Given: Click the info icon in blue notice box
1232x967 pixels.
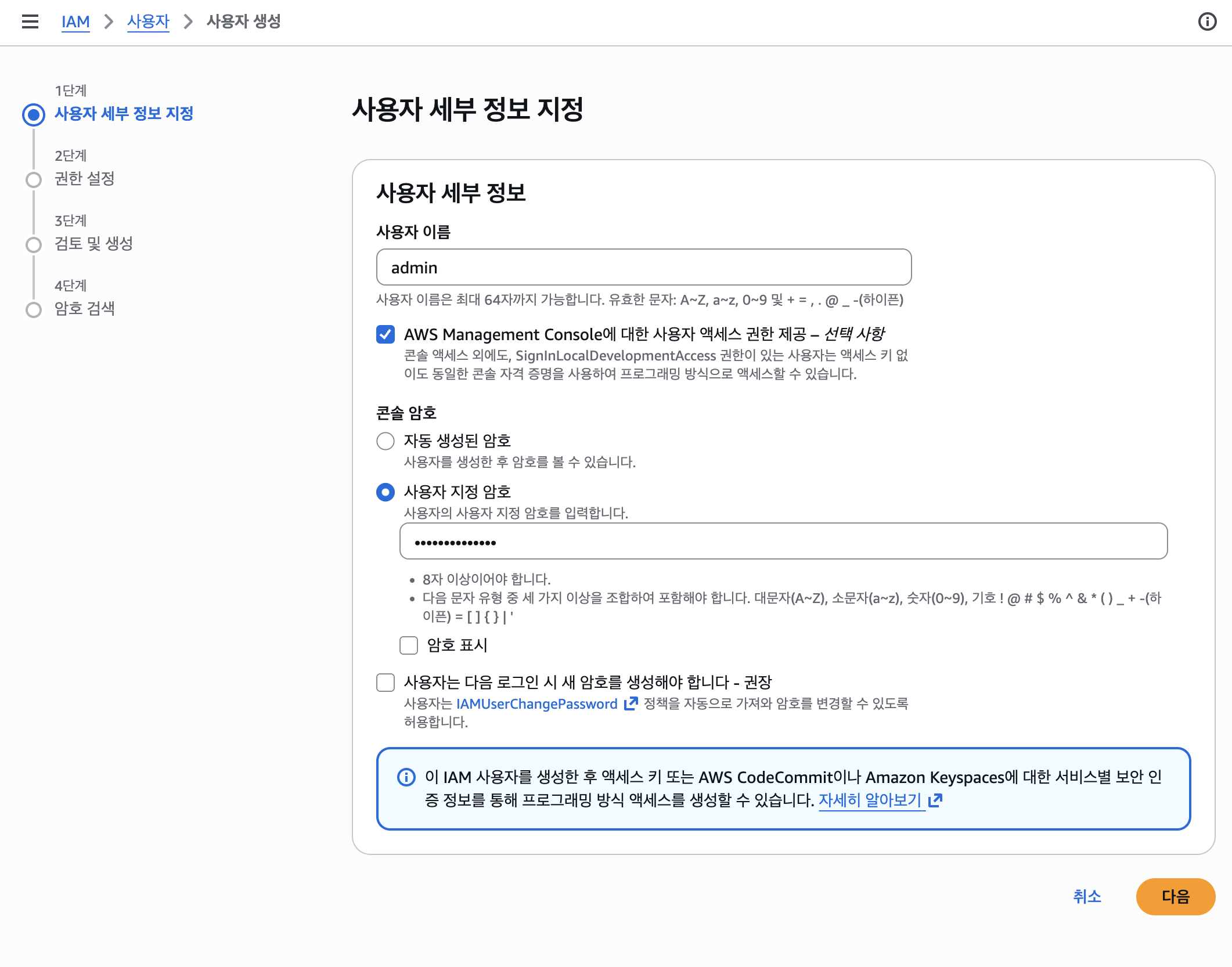Looking at the screenshot, I should pos(406,777).
